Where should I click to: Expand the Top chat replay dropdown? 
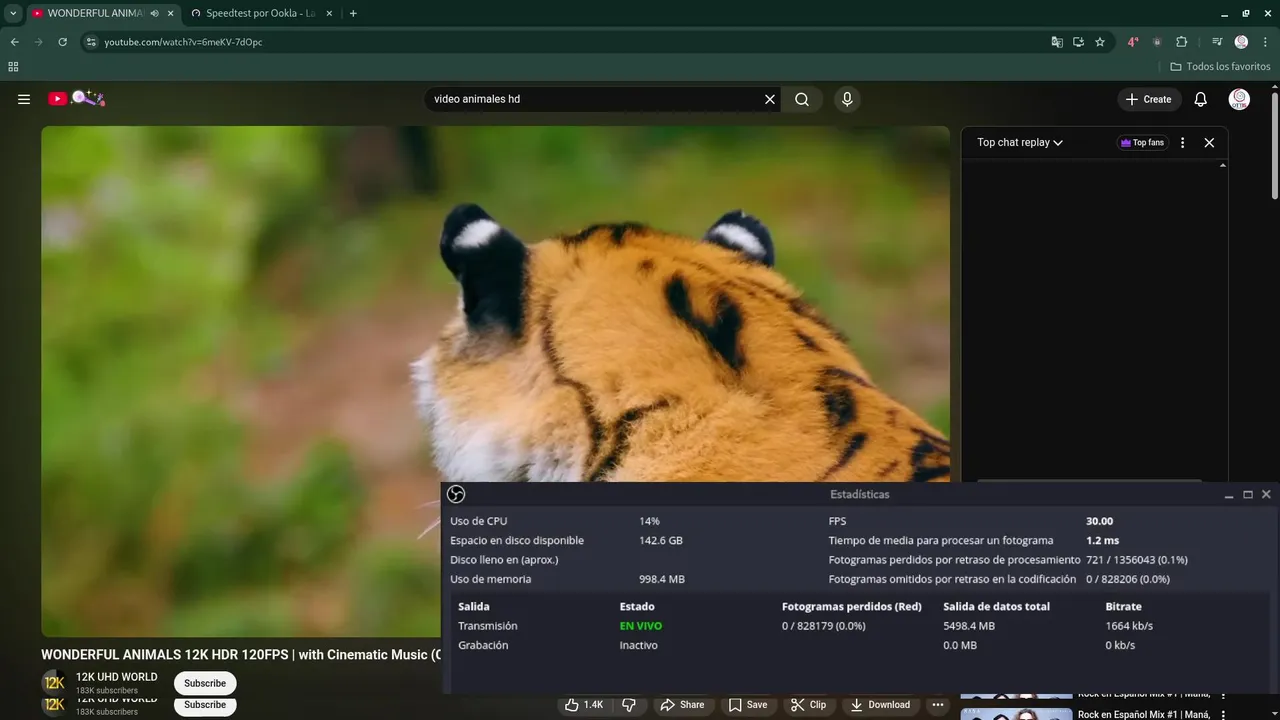(1020, 143)
